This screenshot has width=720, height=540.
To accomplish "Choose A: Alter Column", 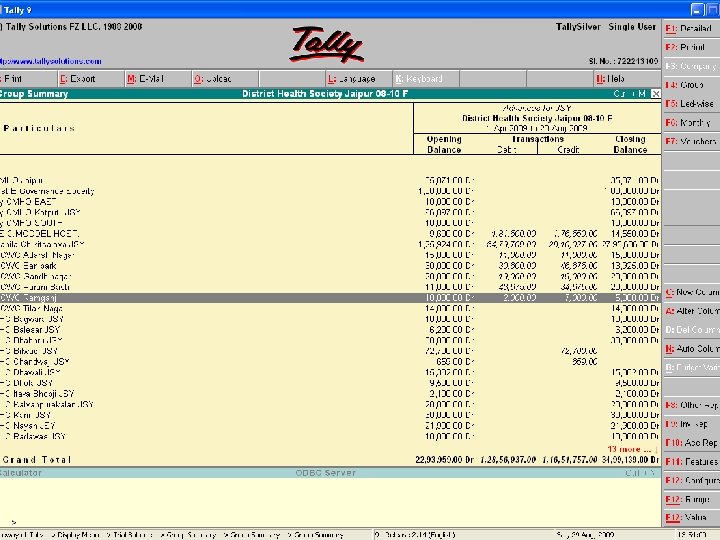I will coord(691,311).
